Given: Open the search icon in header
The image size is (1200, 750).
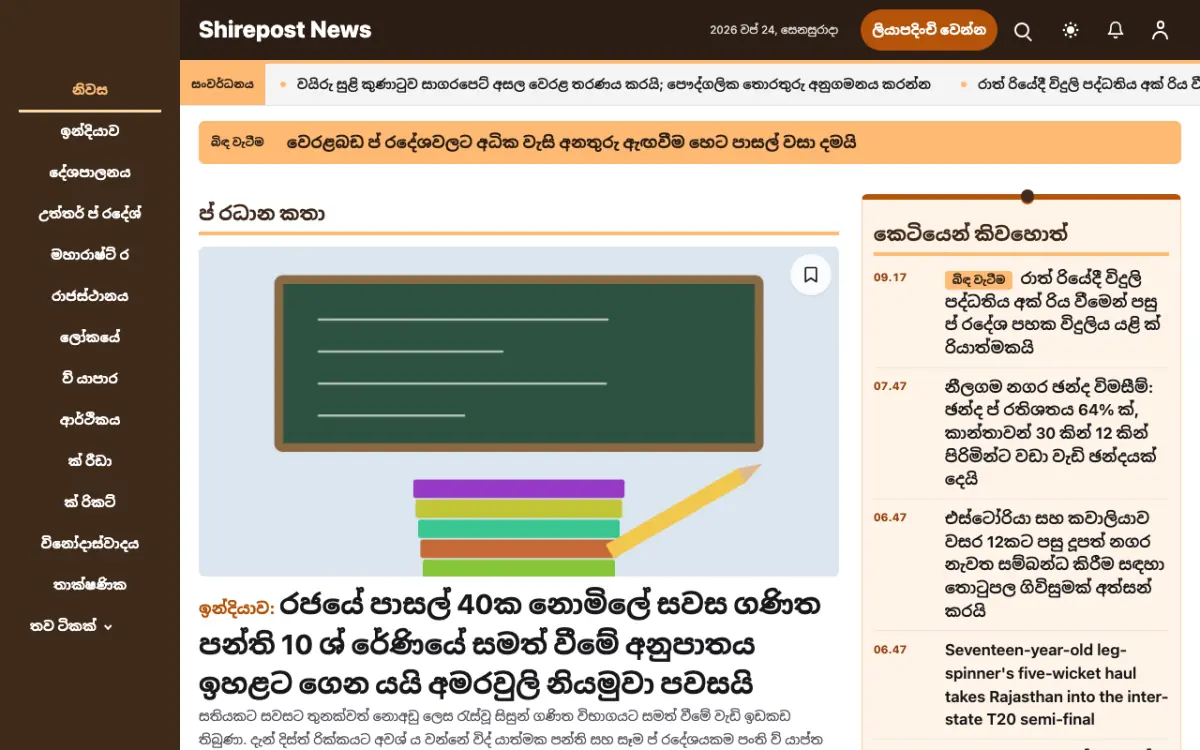Looking at the screenshot, I should coord(1023,31).
